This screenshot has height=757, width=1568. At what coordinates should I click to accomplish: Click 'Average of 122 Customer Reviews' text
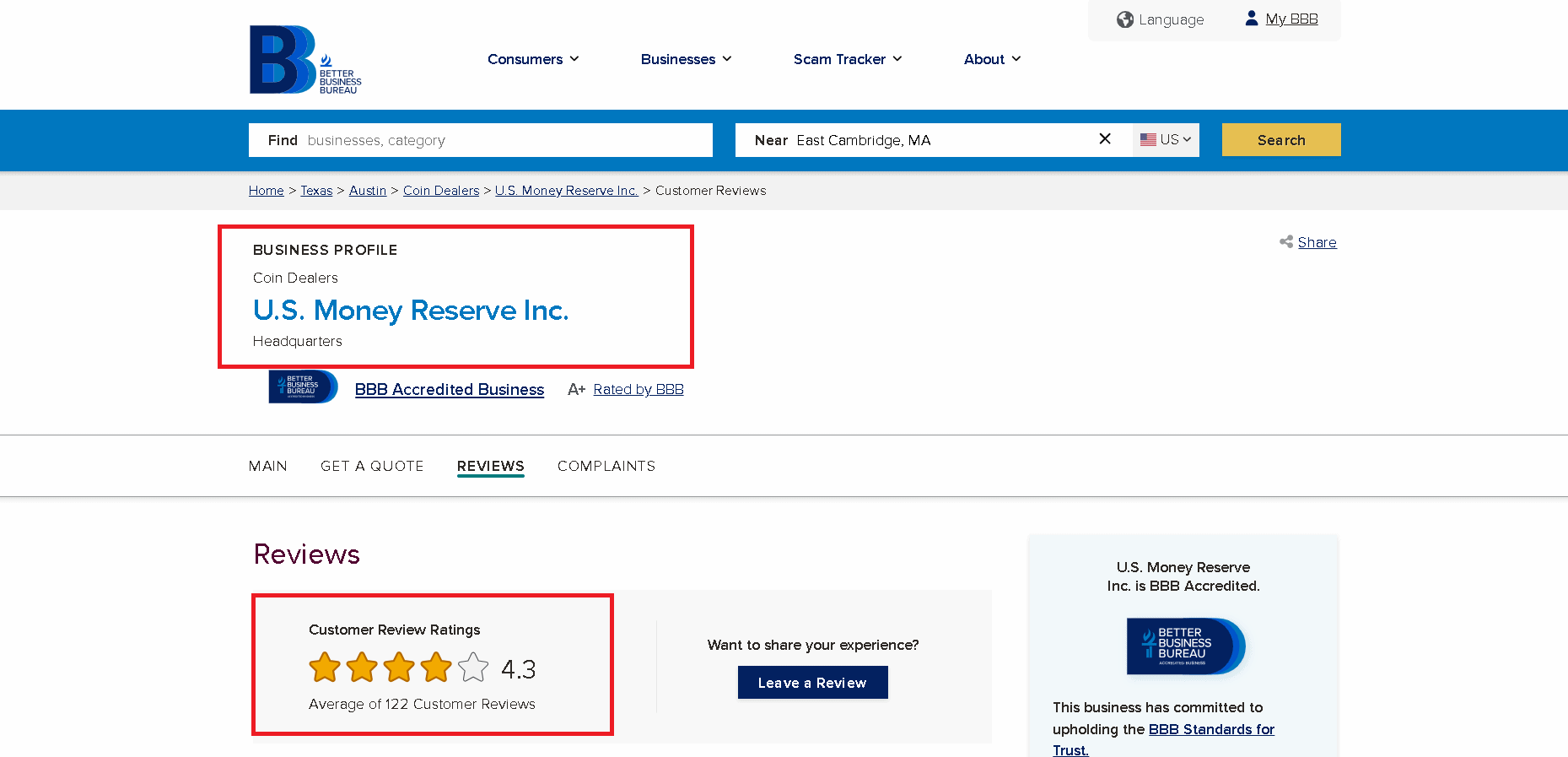[x=422, y=704]
